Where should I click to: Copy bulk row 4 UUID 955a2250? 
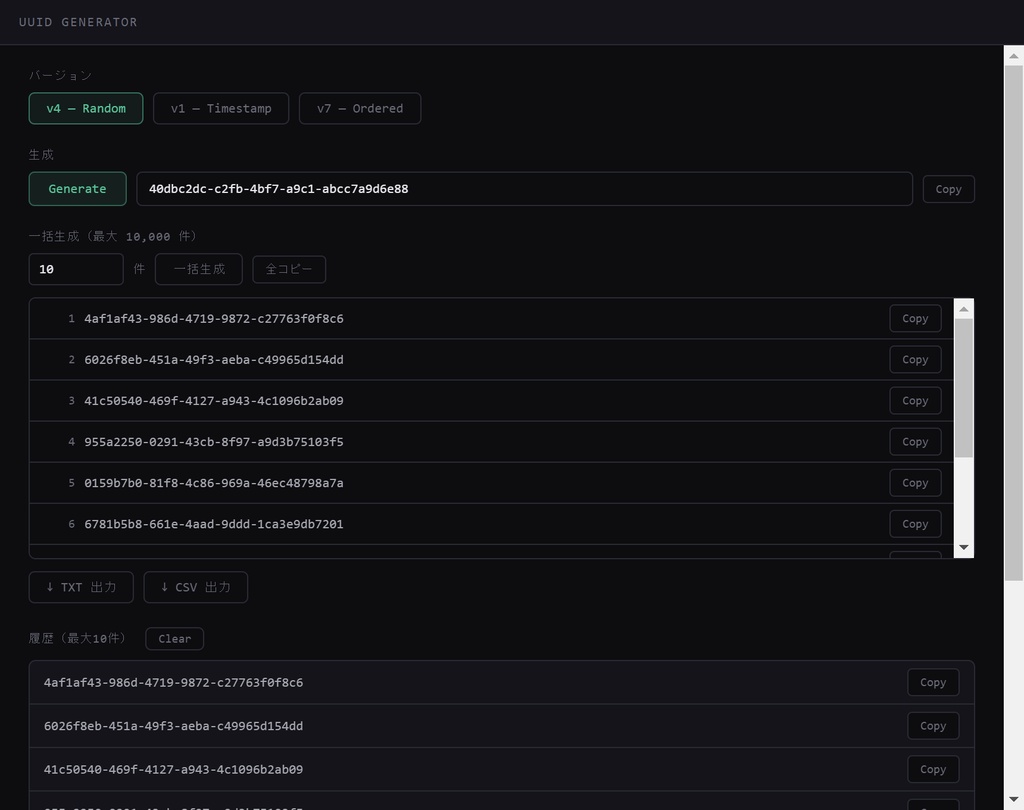pyautogui.click(x=915, y=442)
